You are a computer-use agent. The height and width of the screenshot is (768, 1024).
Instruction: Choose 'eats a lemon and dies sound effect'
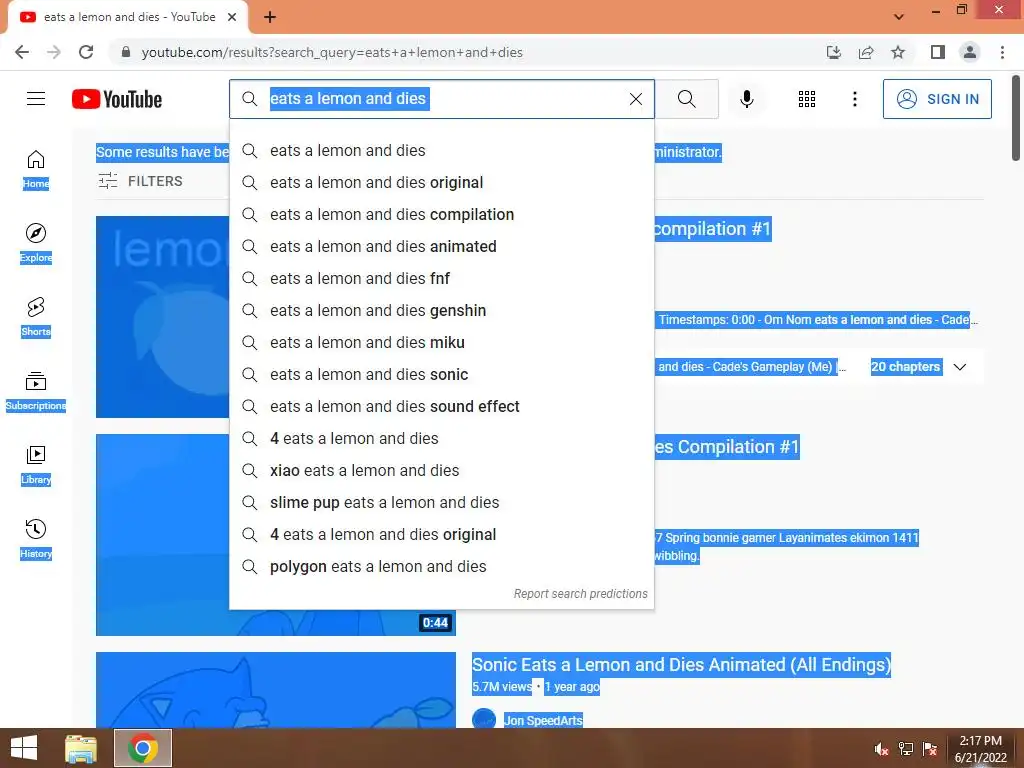point(441,406)
